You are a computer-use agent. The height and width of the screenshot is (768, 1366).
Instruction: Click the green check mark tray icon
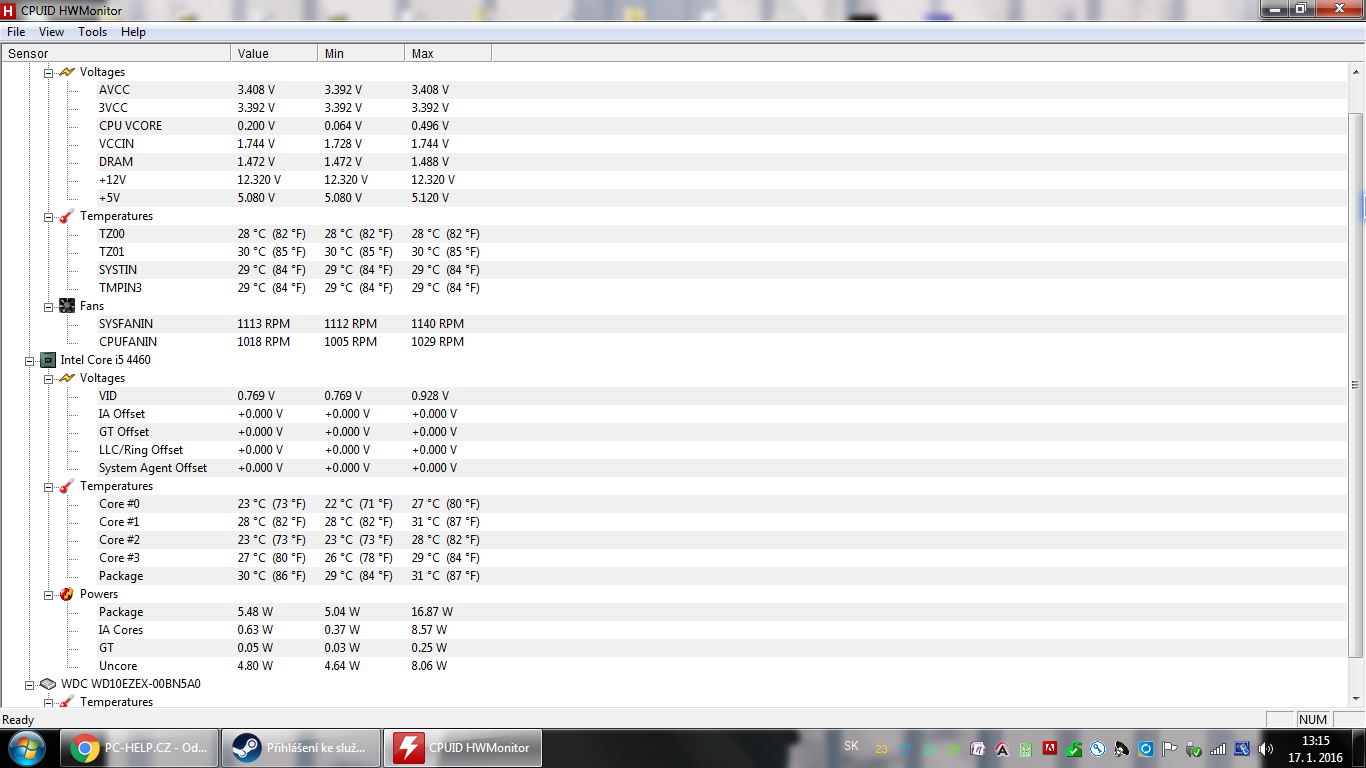click(x=1074, y=748)
